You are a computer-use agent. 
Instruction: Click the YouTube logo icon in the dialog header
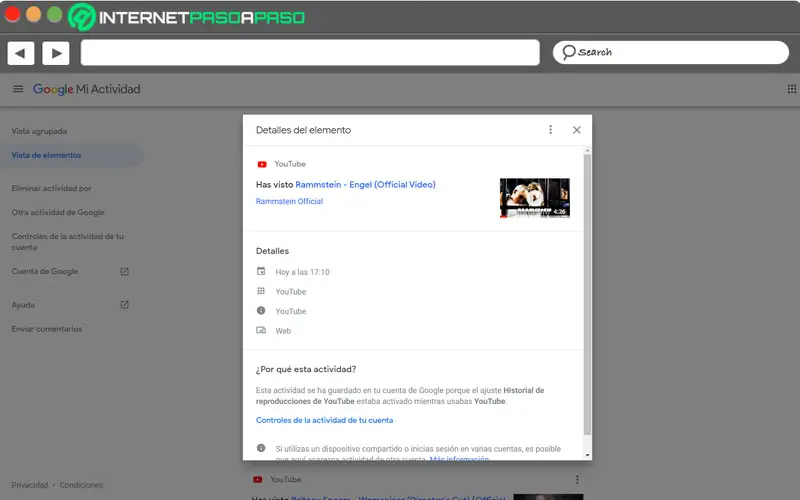(x=262, y=164)
